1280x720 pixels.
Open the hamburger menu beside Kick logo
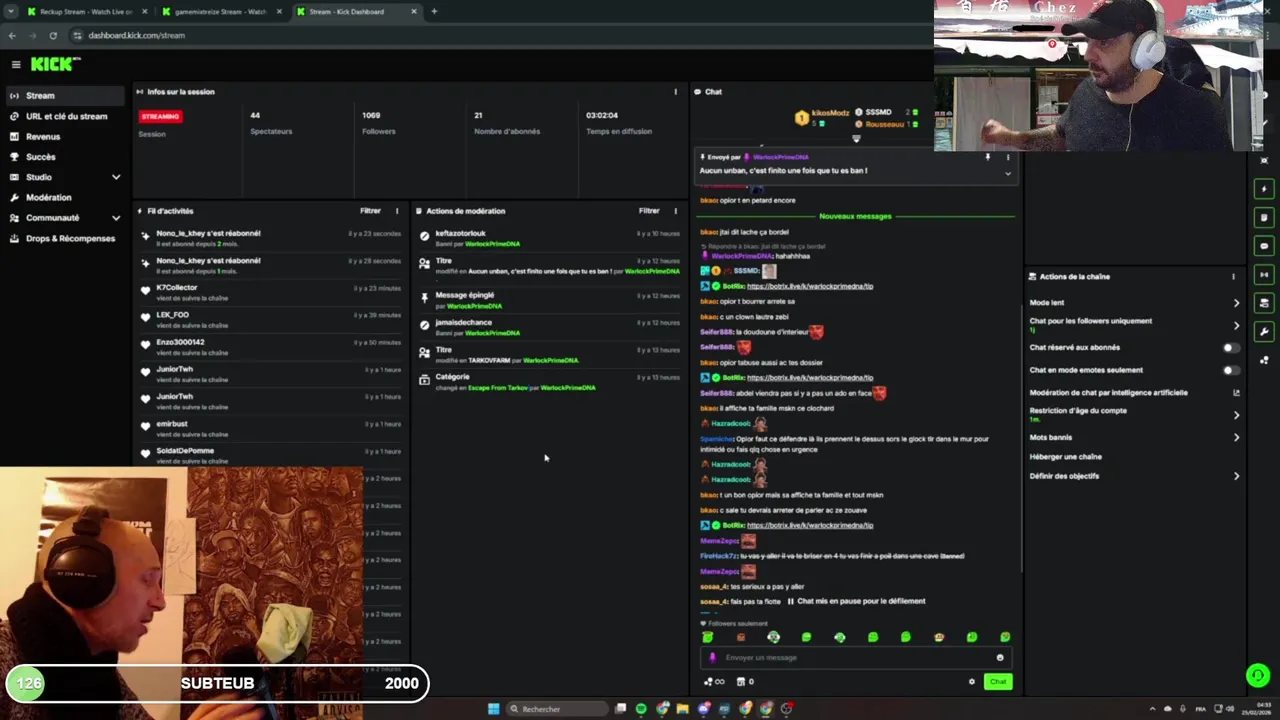(16, 64)
